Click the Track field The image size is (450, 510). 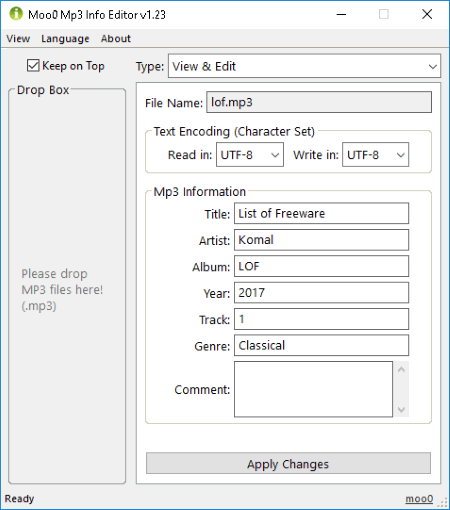click(321, 319)
